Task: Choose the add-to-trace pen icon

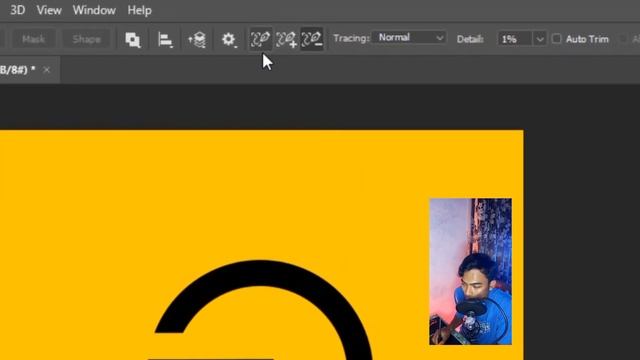Action: pyautogui.click(x=286, y=39)
